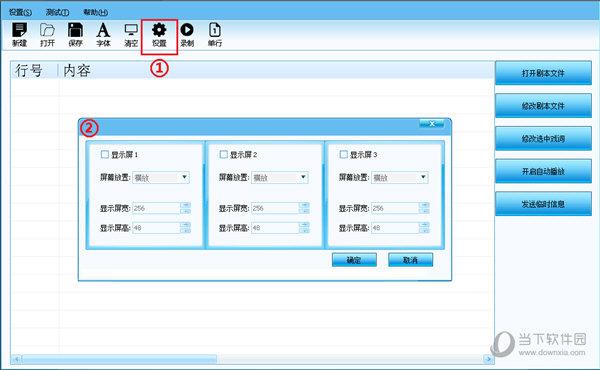Save using the 保存 toolbar icon
600x370 pixels.
(75, 34)
